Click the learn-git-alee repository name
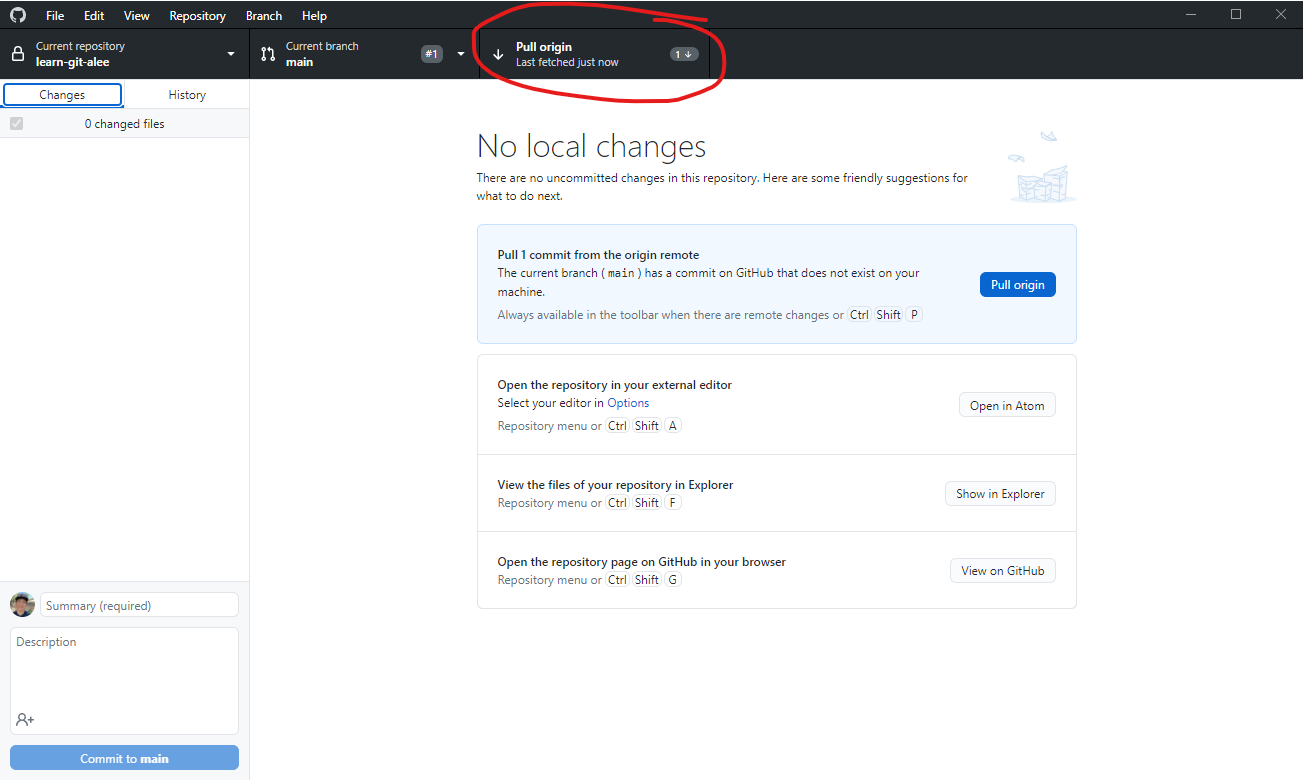The width and height of the screenshot is (1303, 780). pos(73,62)
